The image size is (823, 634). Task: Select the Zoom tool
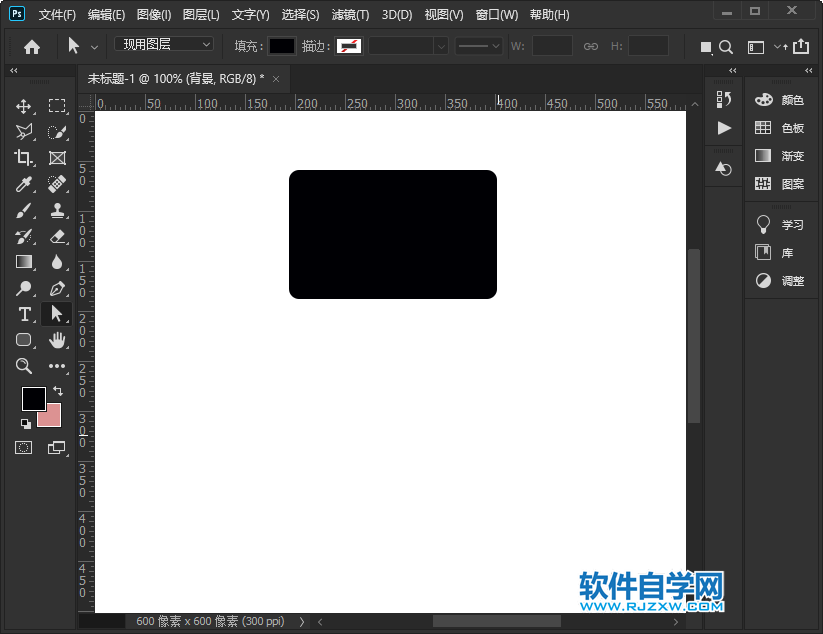[24, 366]
